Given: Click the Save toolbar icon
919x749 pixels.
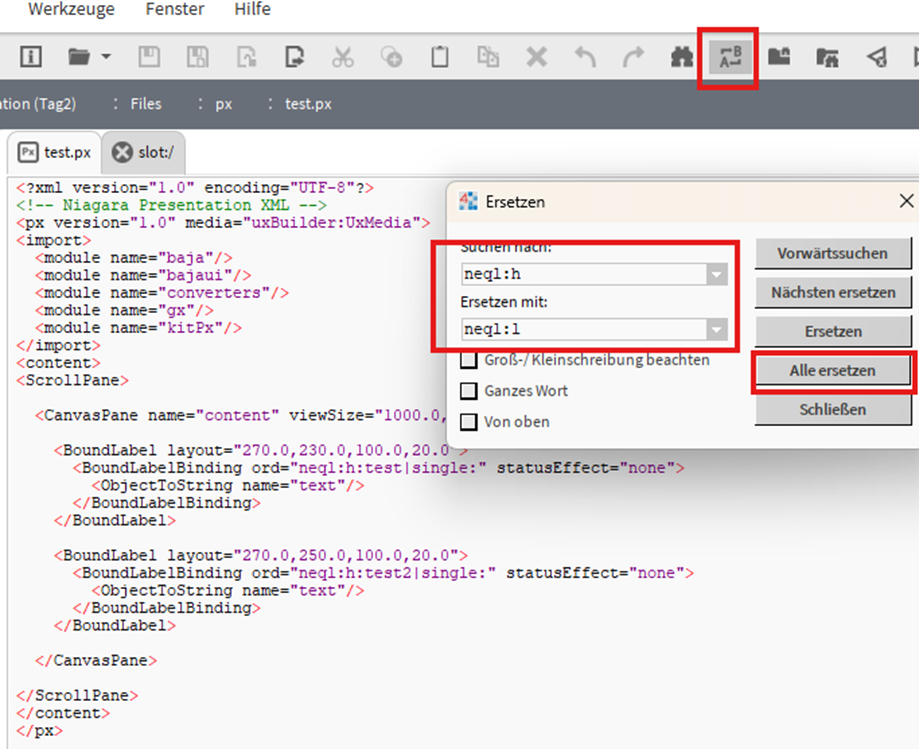Looking at the screenshot, I should pos(149,57).
